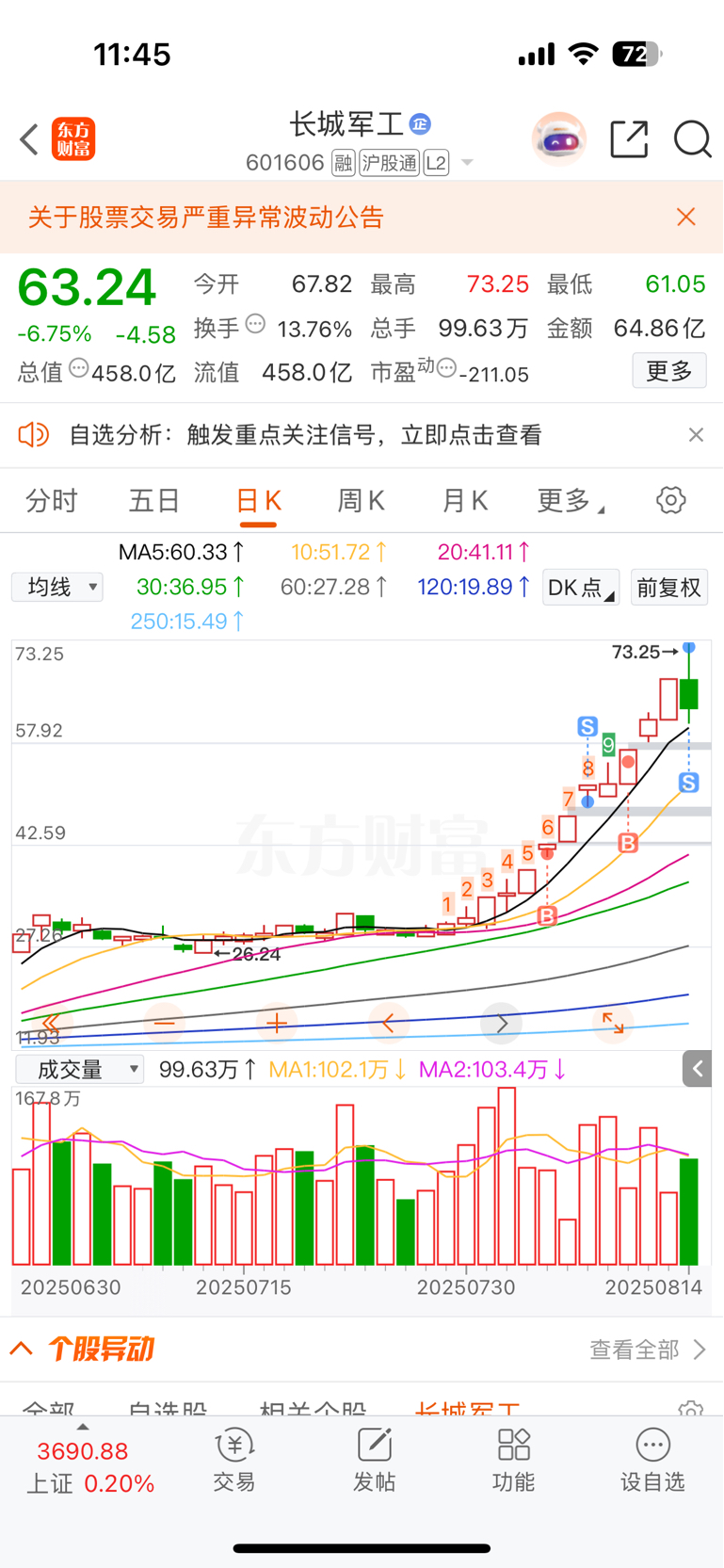
Task: Tap the 前复权 button
Action: (668, 588)
